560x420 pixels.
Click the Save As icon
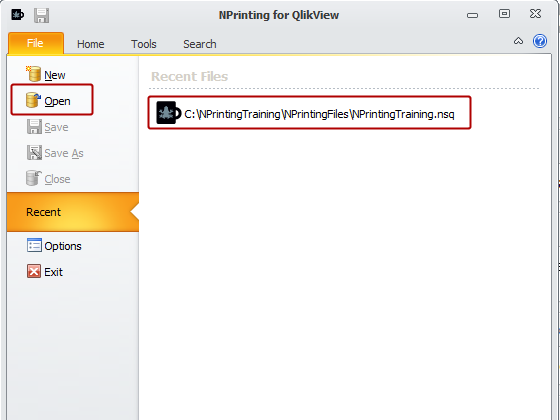point(34,152)
